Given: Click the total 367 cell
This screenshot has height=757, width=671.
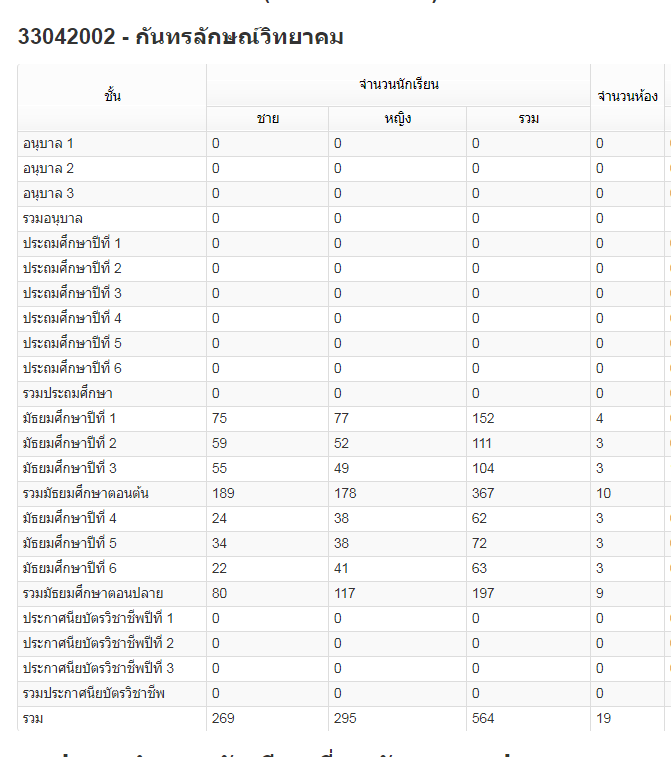Looking at the screenshot, I should tap(485, 494).
